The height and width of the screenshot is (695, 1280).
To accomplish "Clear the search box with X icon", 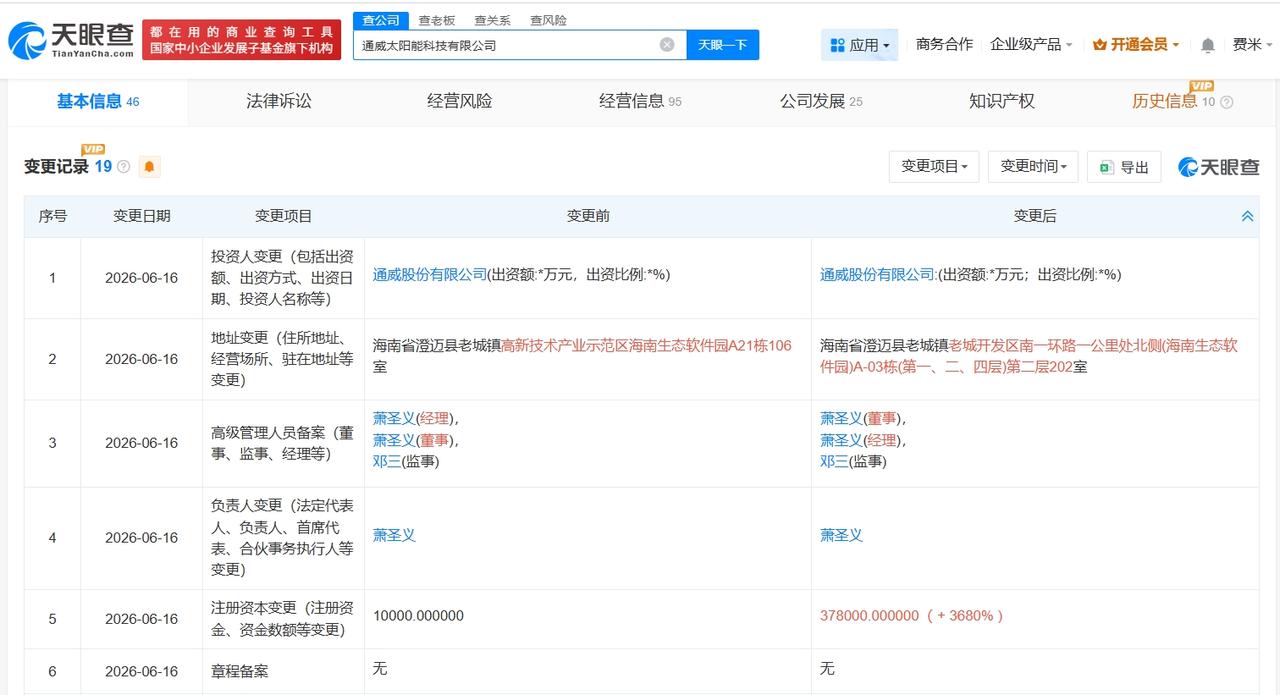I will 667,45.
